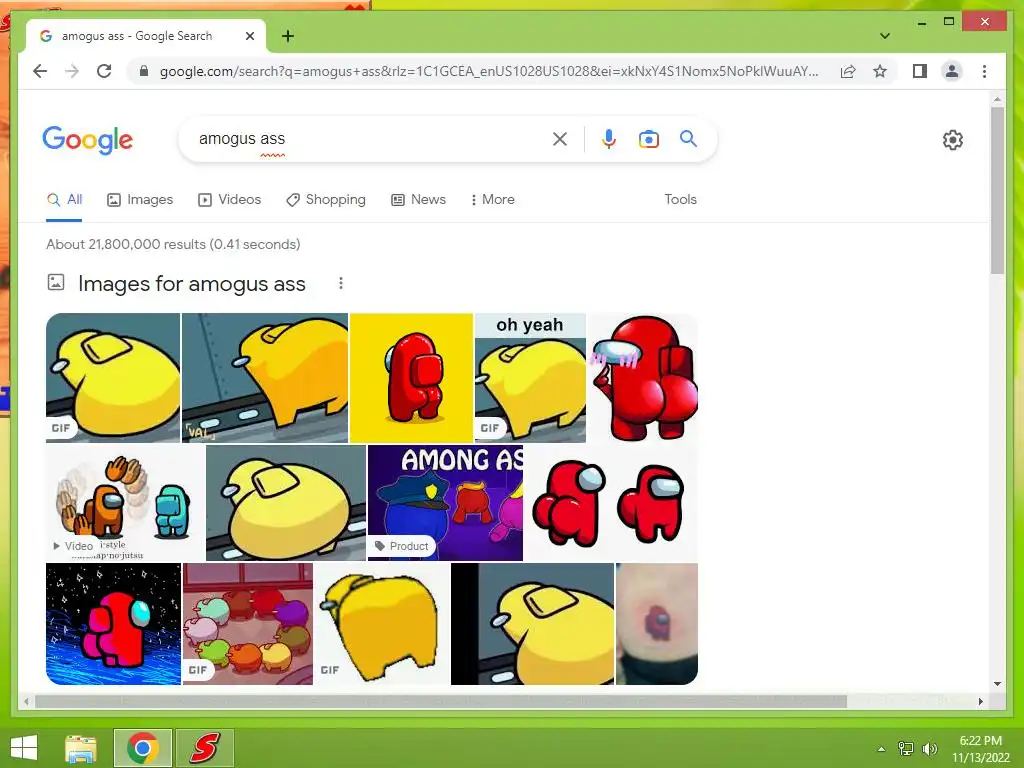
Task: Click the browser forward arrow
Action: pos(72,71)
